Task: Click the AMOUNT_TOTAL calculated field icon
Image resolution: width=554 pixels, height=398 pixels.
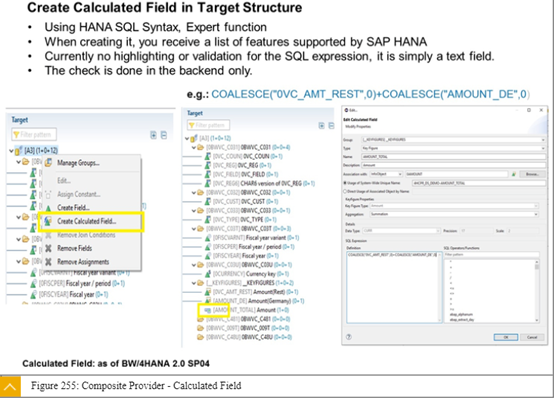Action: [x=207, y=310]
